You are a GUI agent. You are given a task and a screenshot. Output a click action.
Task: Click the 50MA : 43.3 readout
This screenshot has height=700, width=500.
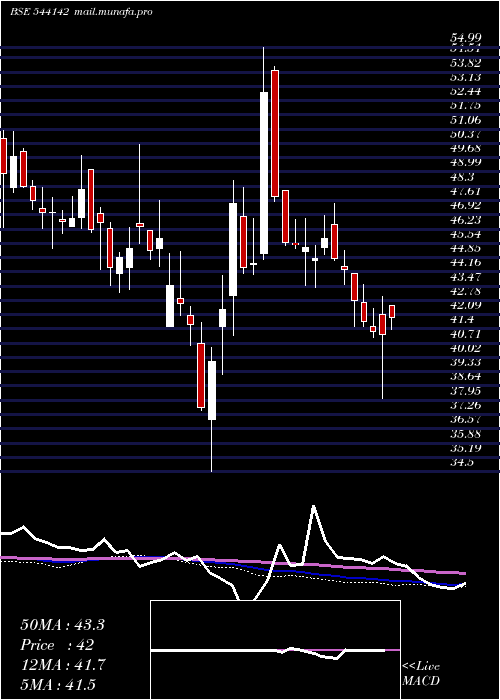point(62,625)
